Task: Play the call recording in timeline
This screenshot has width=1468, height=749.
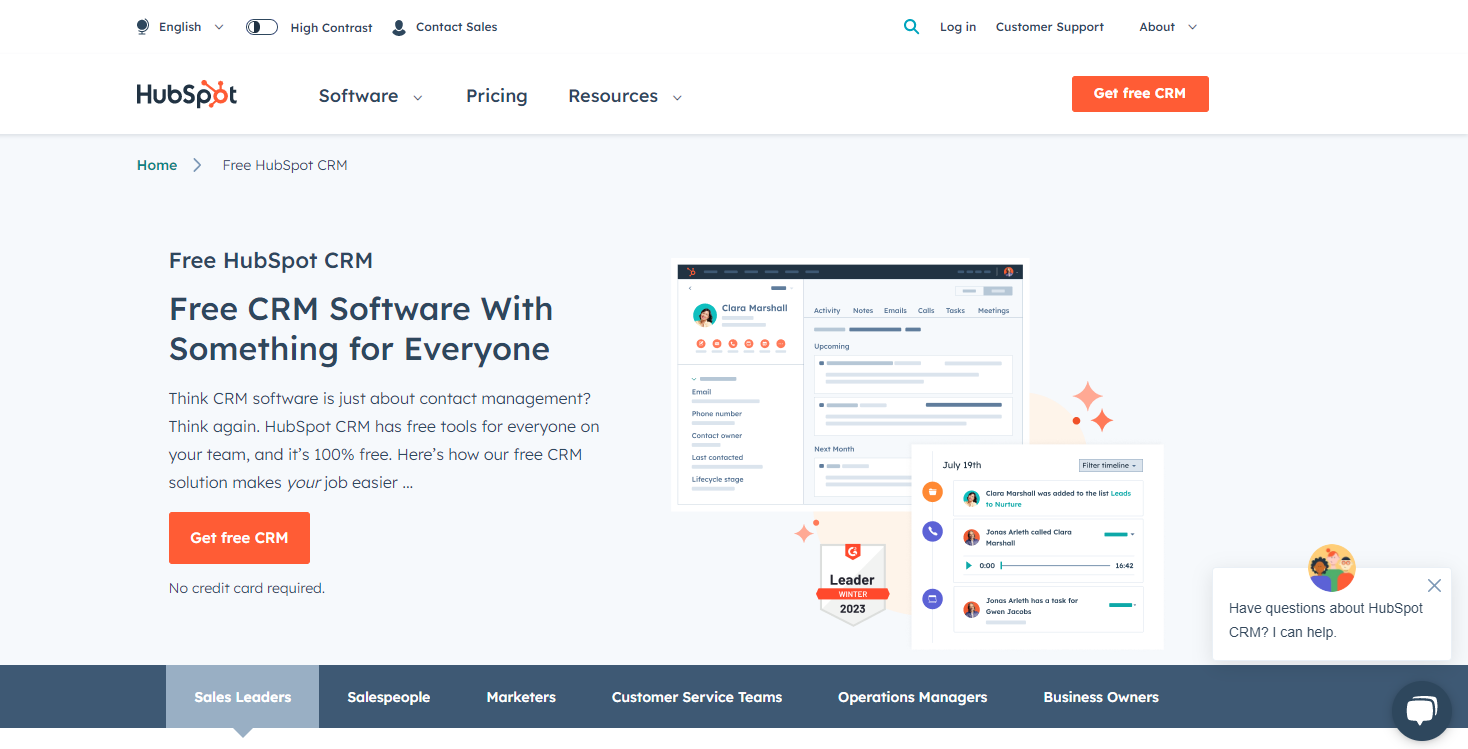Action: pos(968,566)
